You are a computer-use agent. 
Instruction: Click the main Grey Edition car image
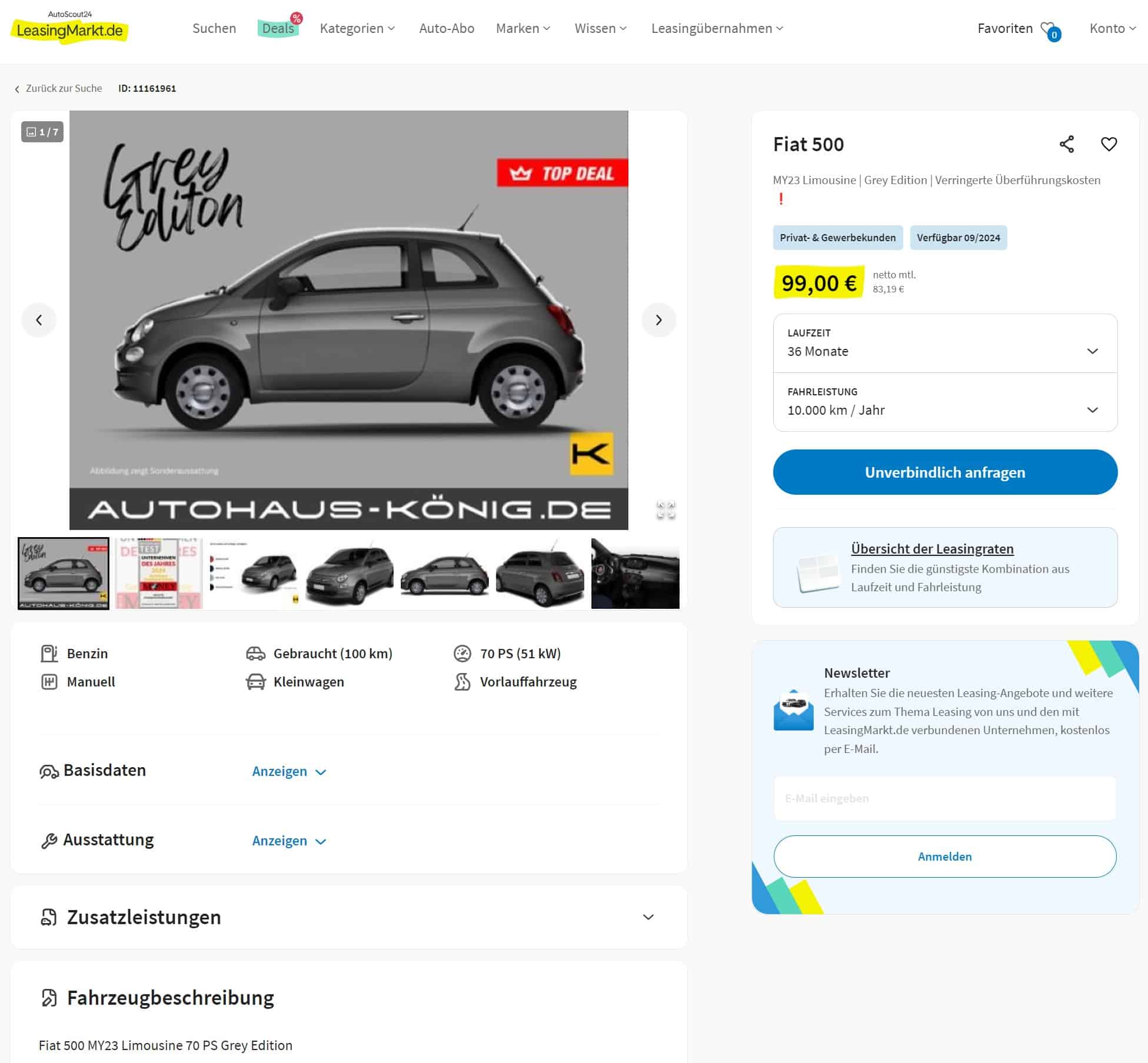click(x=349, y=319)
